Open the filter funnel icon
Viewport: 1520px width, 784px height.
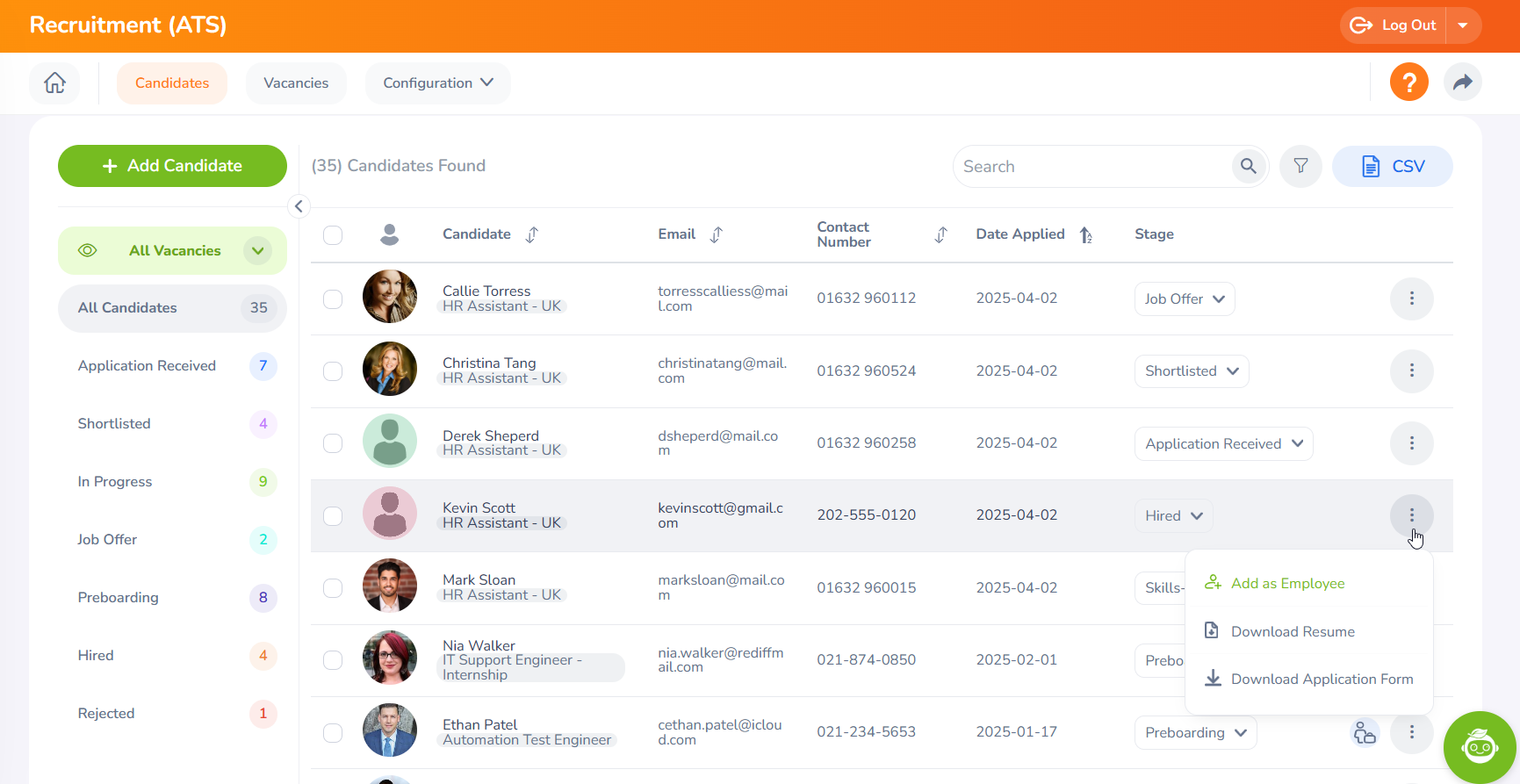coord(1300,166)
